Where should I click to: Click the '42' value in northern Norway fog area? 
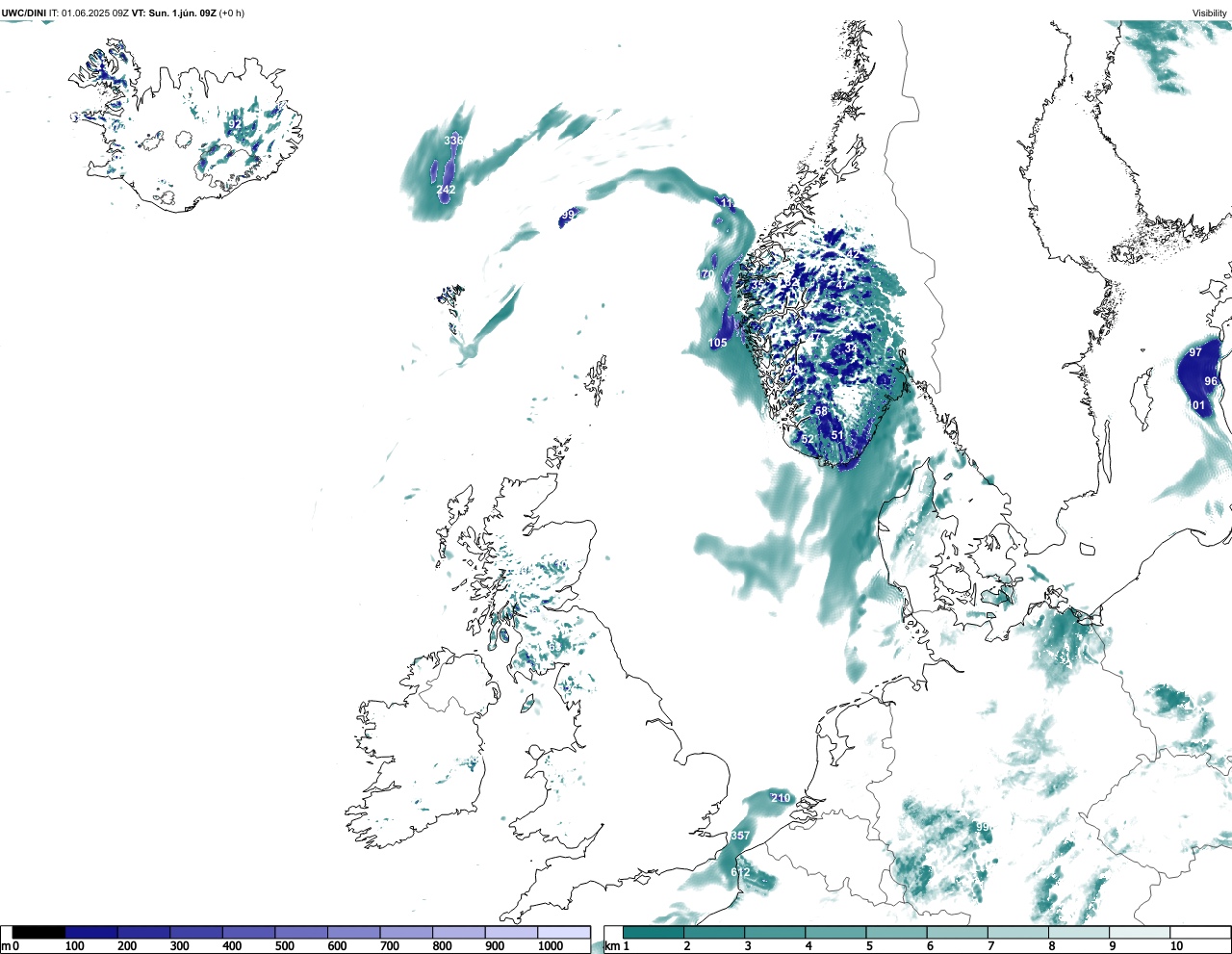point(854,254)
